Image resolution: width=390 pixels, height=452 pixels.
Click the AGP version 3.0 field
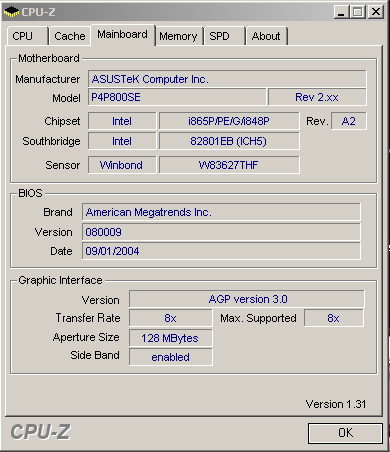(247, 299)
